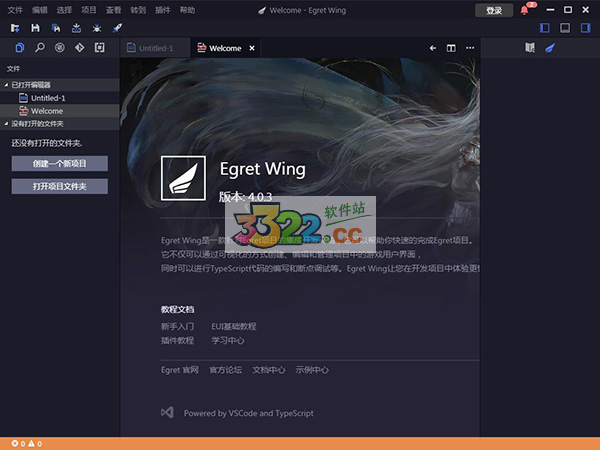The image size is (600, 450).
Task: Click the new project toolbar icon
Action: click(15, 28)
